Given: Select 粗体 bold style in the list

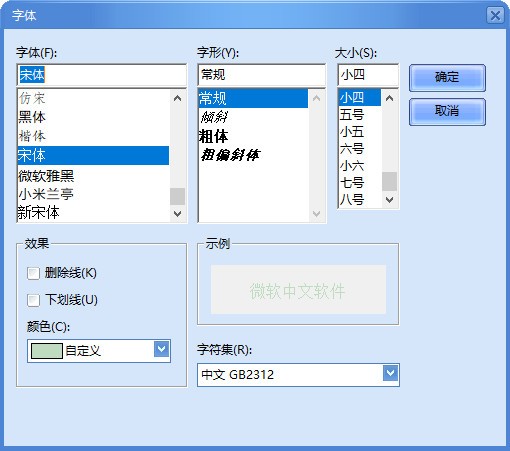Looking at the screenshot, I should pos(253,136).
